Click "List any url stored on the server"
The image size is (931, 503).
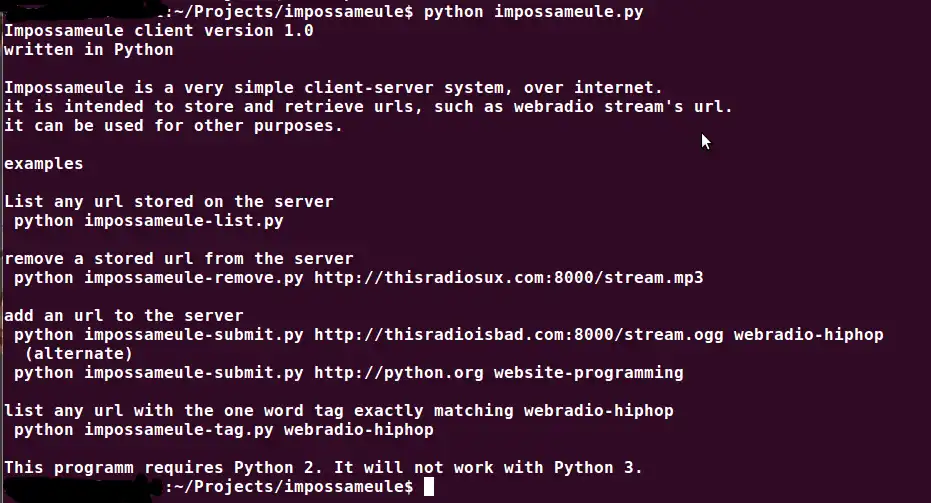pyautogui.click(x=169, y=201)
